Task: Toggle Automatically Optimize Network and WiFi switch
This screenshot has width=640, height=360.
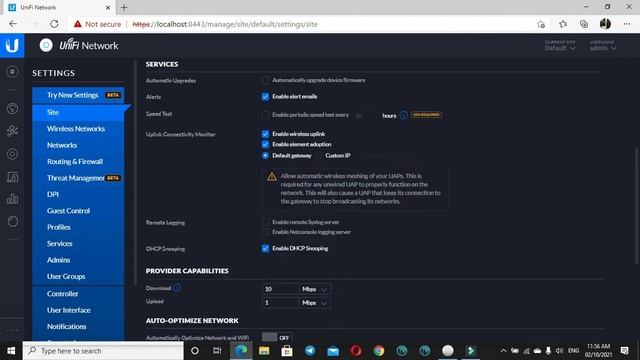Action: pos(277,338)
